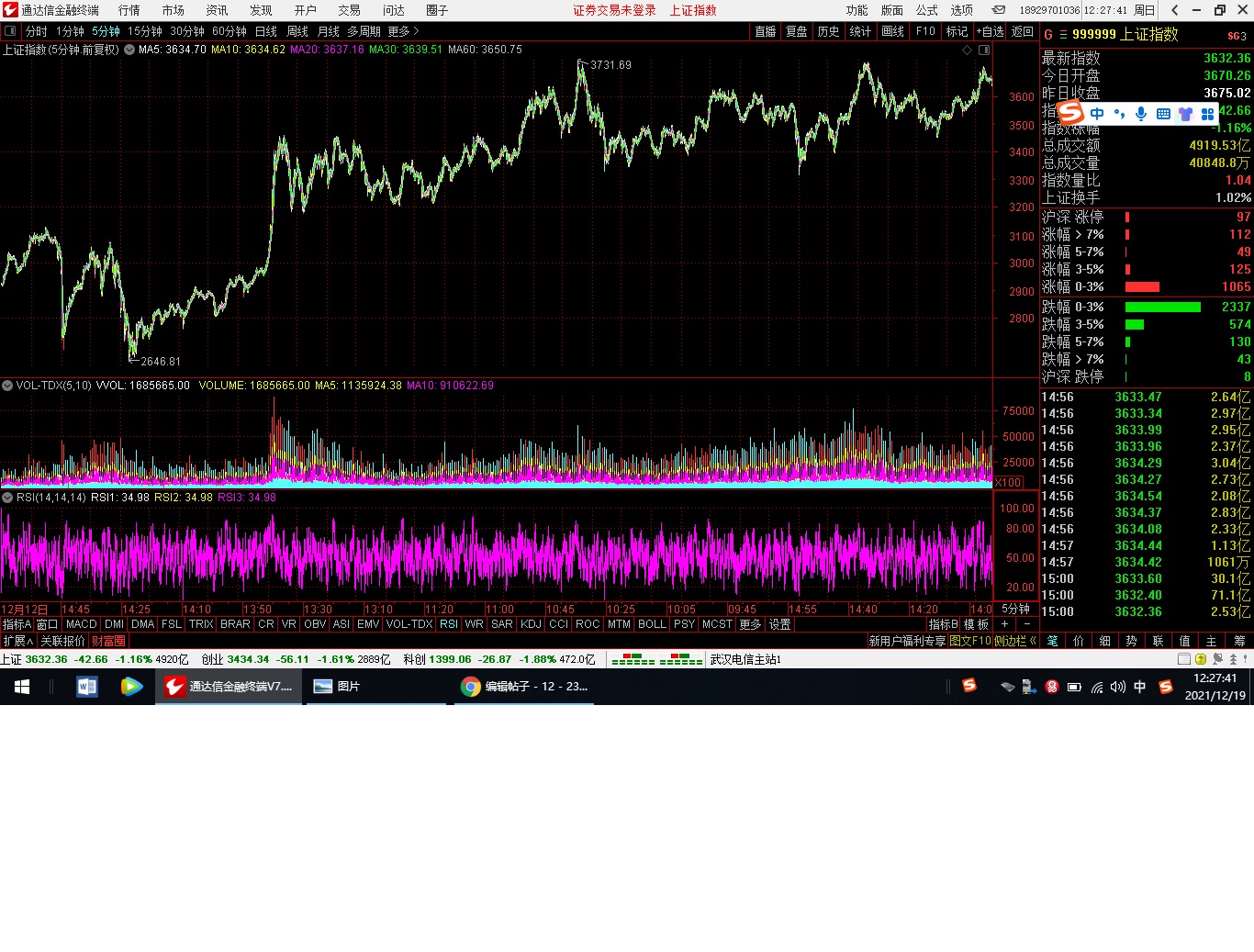The height and width of the screenshot is (952, 1254).
Task: Click the plus zoom button below chart
Action: tap(1004, 624)
